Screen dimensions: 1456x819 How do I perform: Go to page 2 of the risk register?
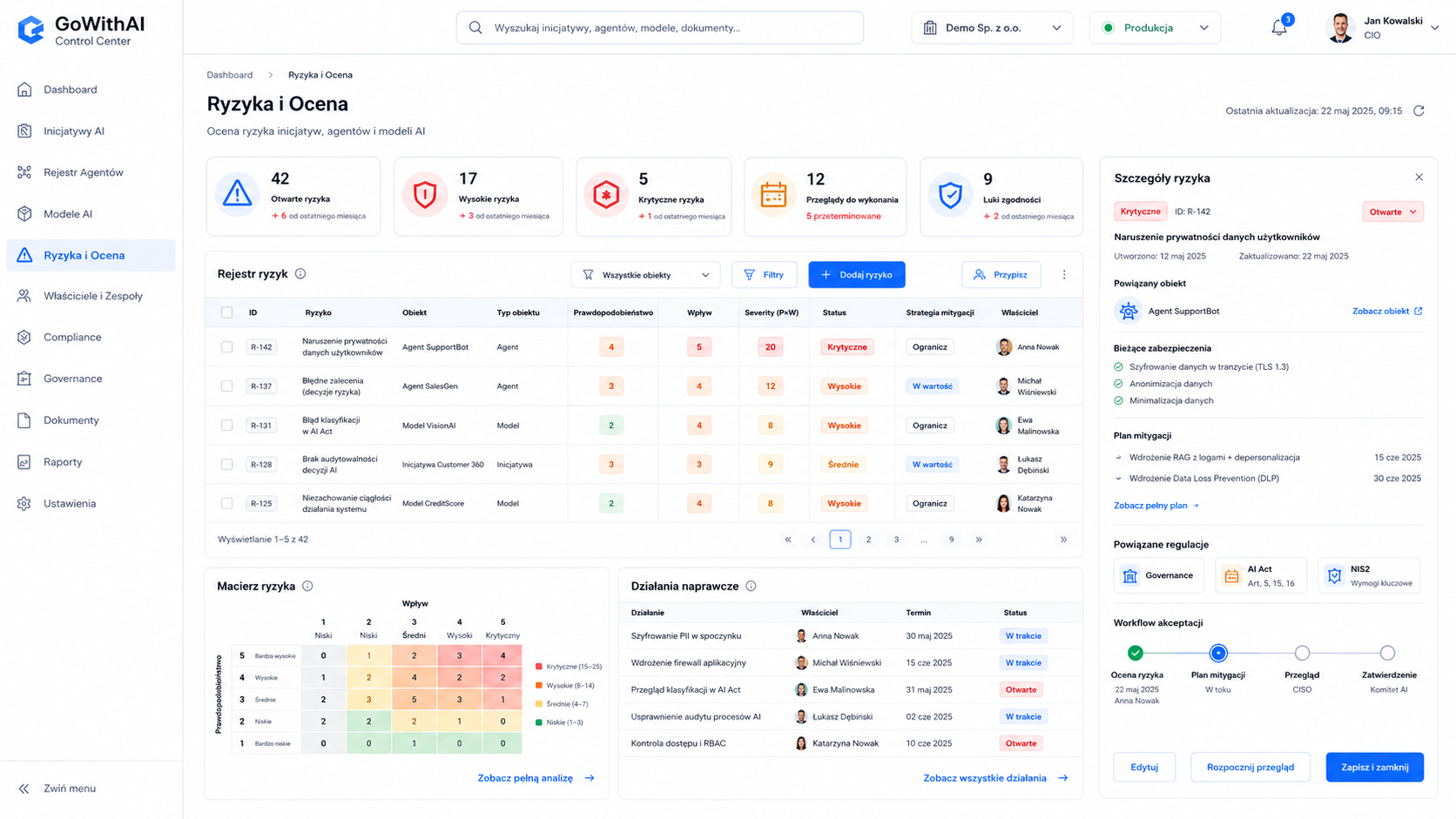[x=868, y=540]
